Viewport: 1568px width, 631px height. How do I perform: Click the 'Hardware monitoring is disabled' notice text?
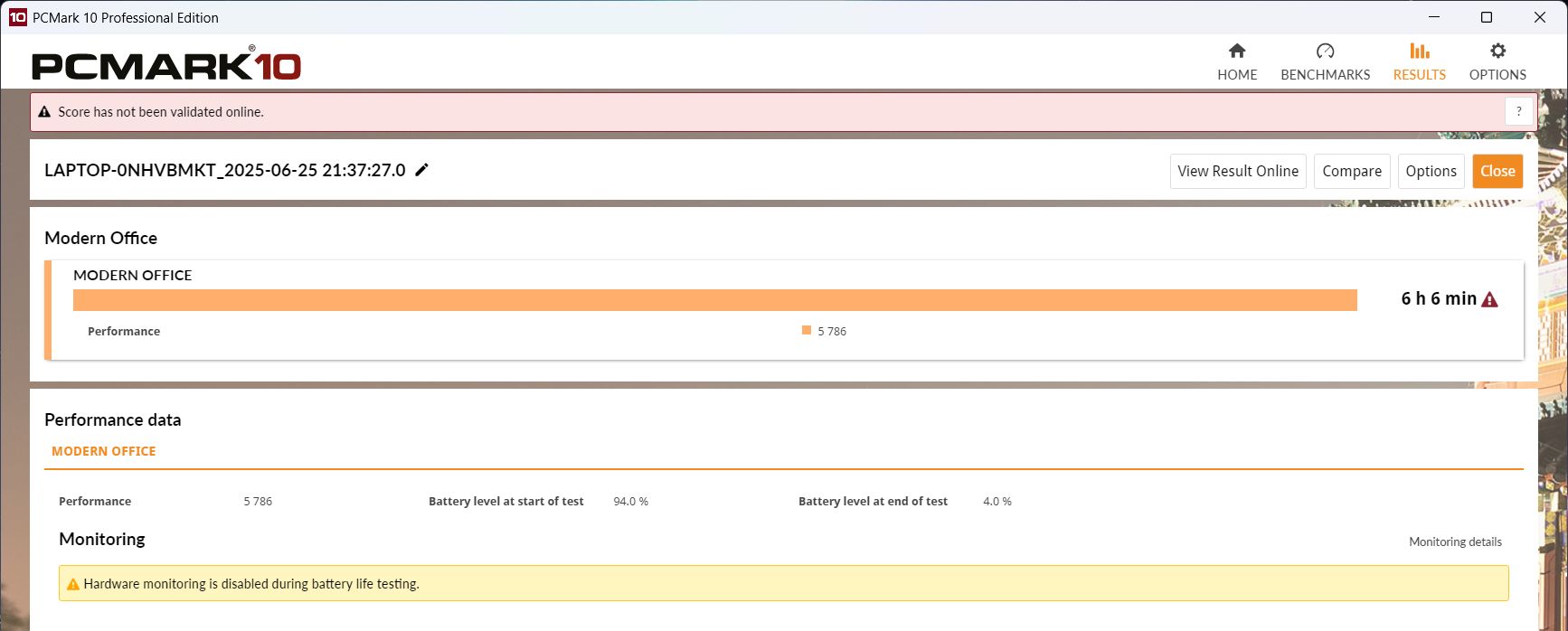point(251,584)
